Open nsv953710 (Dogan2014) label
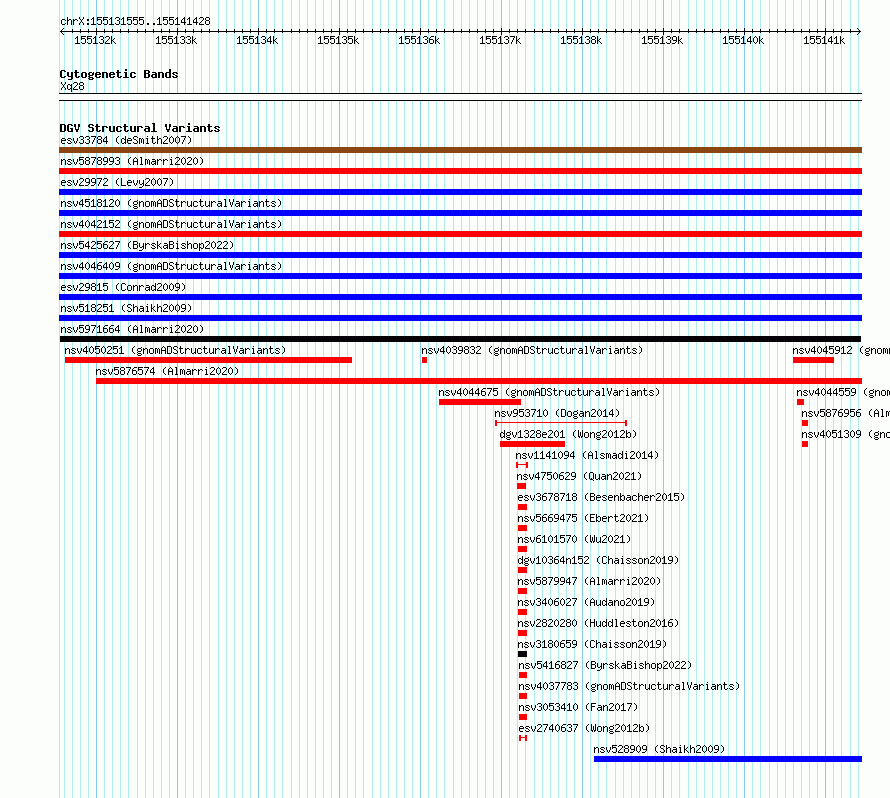The width and height of the screenshot is (890, 798). [x=557, y=413]
